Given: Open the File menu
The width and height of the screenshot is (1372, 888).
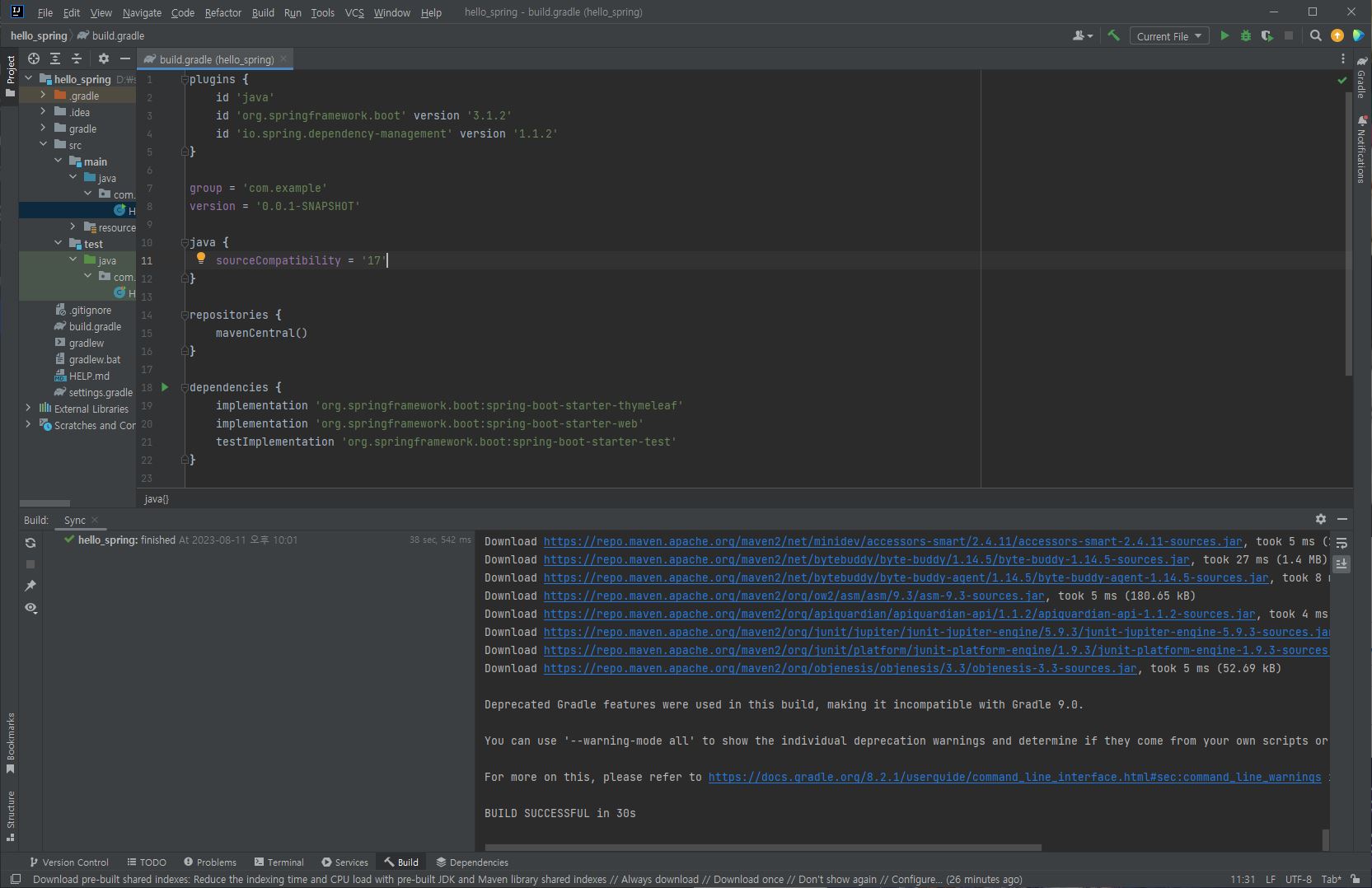Looking at the screenshot, I should pos(45,12).
